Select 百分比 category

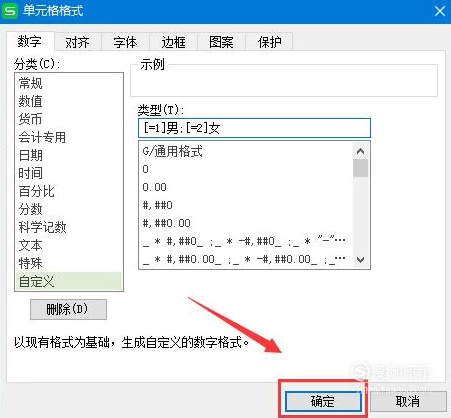coord(69,191)
